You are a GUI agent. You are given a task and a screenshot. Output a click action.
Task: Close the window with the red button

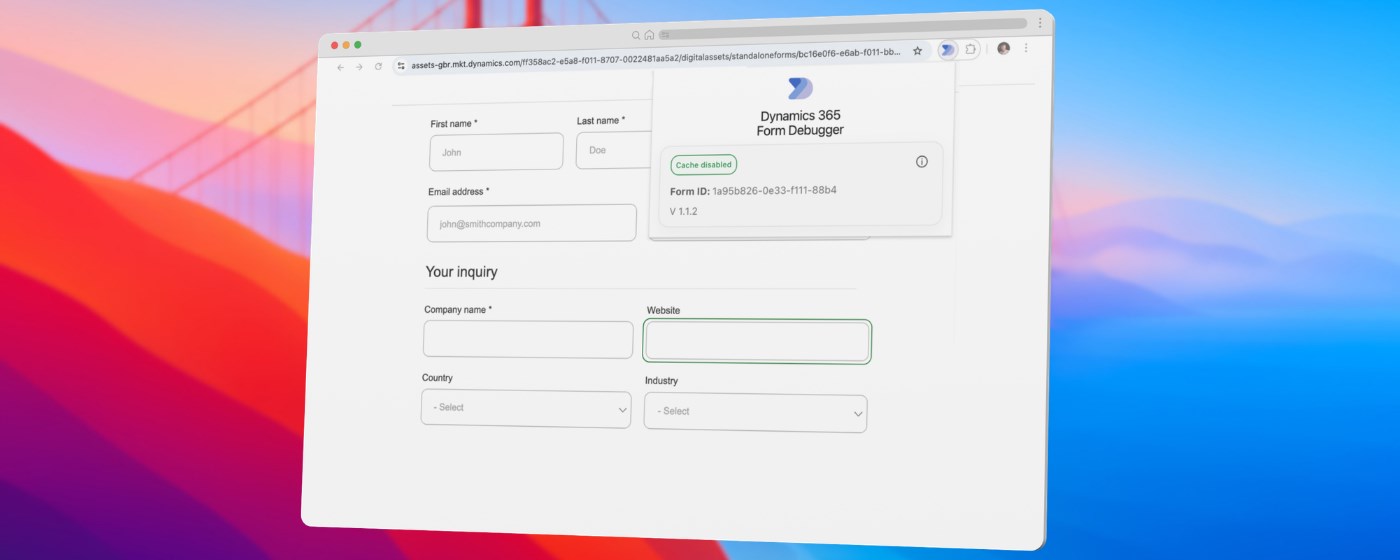[334, 44]
